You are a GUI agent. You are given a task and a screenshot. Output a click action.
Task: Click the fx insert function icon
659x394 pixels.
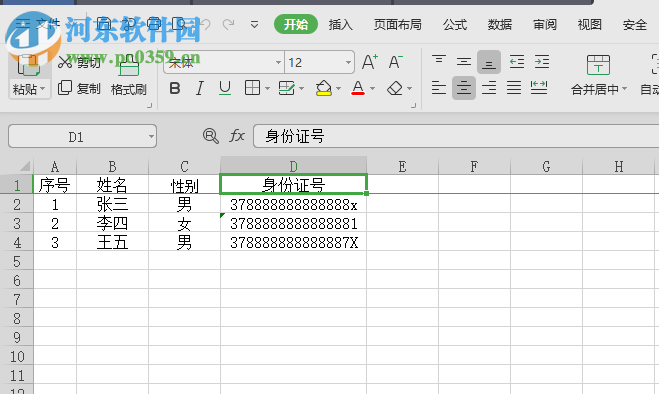point(237,136)
